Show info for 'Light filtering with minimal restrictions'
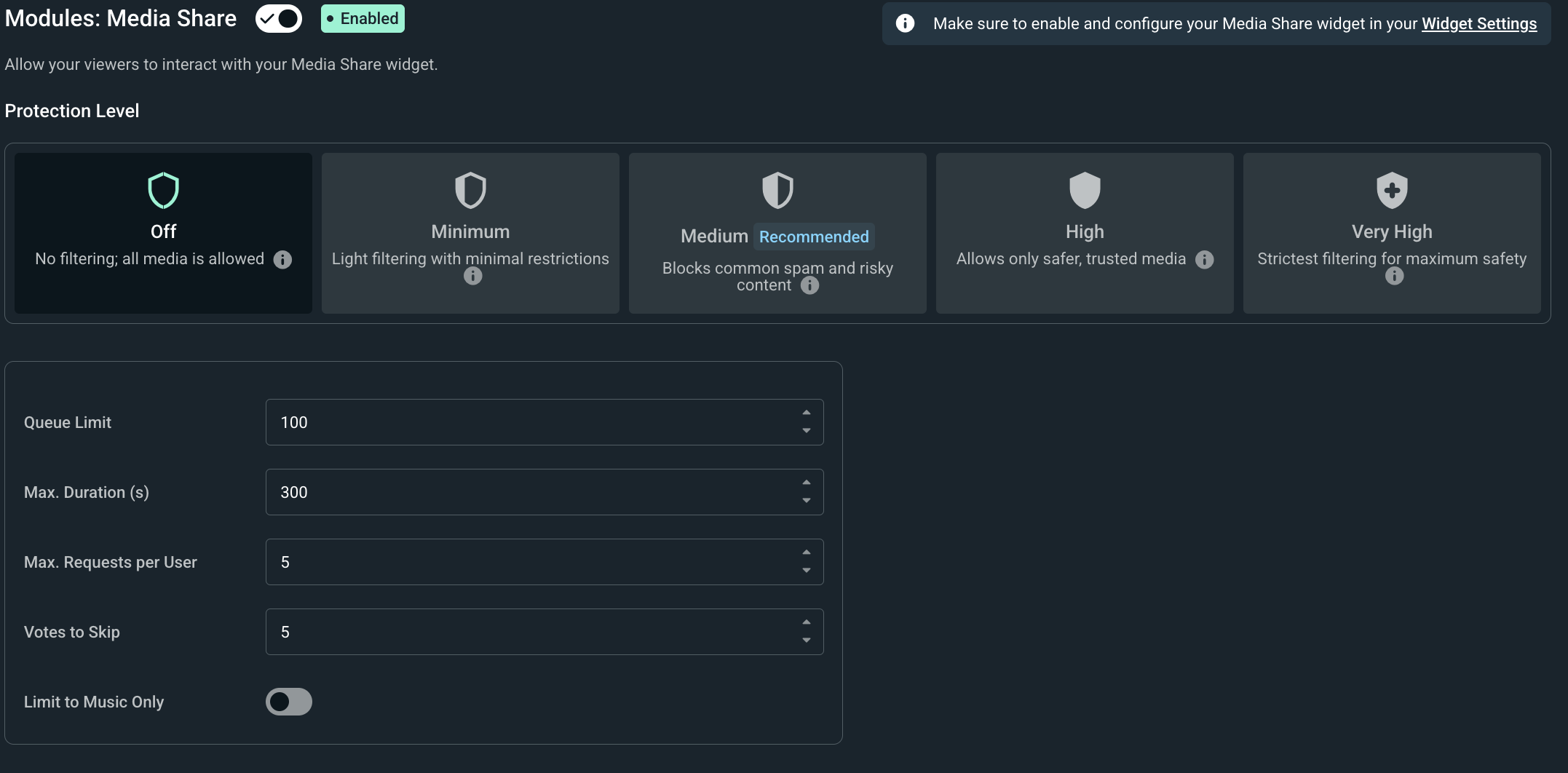 coord(473,276)
